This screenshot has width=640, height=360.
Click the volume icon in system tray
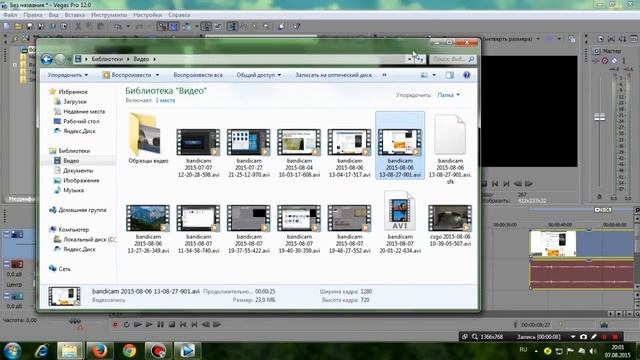coord(593,351)
